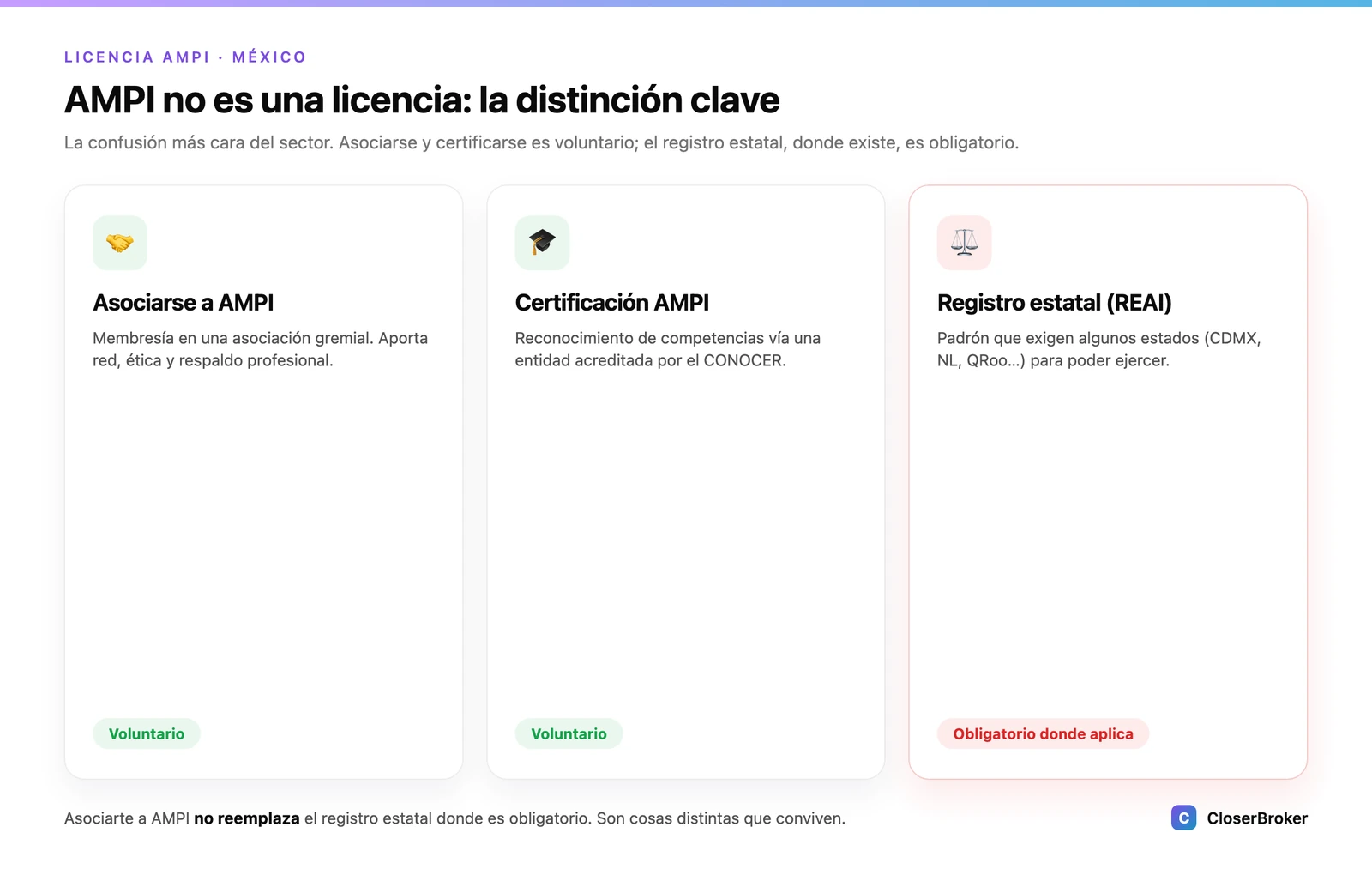Select the Voluntario badge under Asociarse a AMPI
This screenshot has width=1372, height=869.
[147, 733]
